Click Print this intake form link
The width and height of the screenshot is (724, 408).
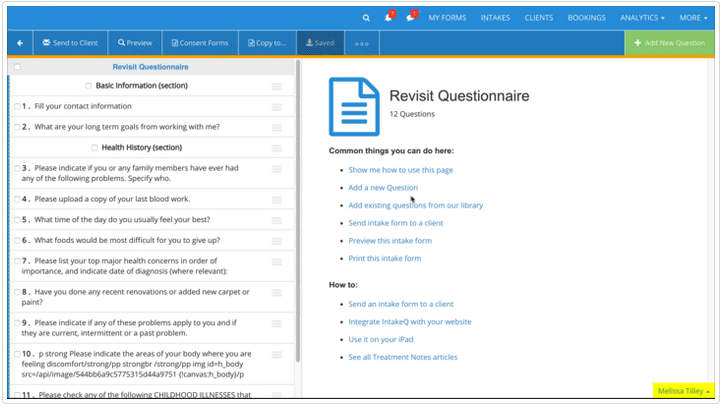385,258
